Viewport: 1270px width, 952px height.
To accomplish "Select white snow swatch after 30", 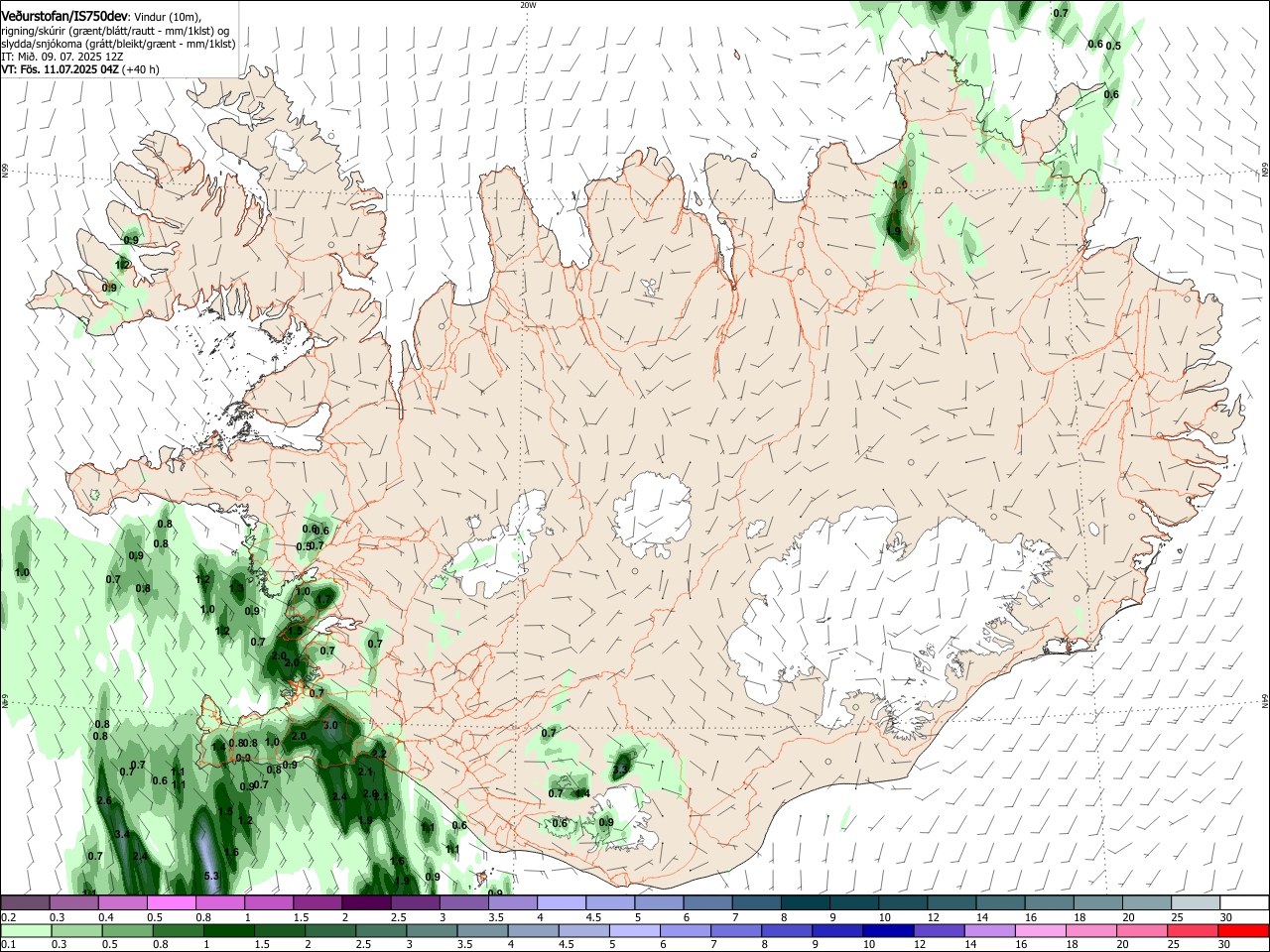I will click(1246, 903).
